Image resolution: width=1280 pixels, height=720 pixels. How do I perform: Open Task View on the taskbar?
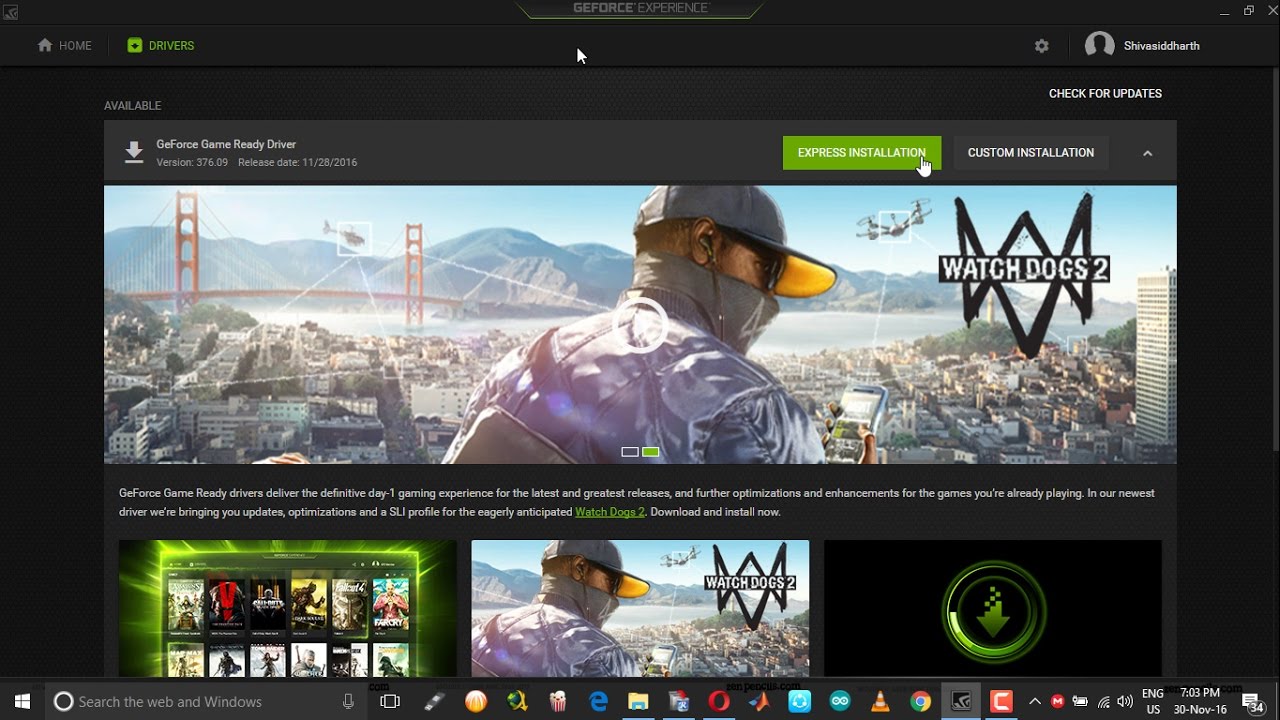tap(390, 702)
